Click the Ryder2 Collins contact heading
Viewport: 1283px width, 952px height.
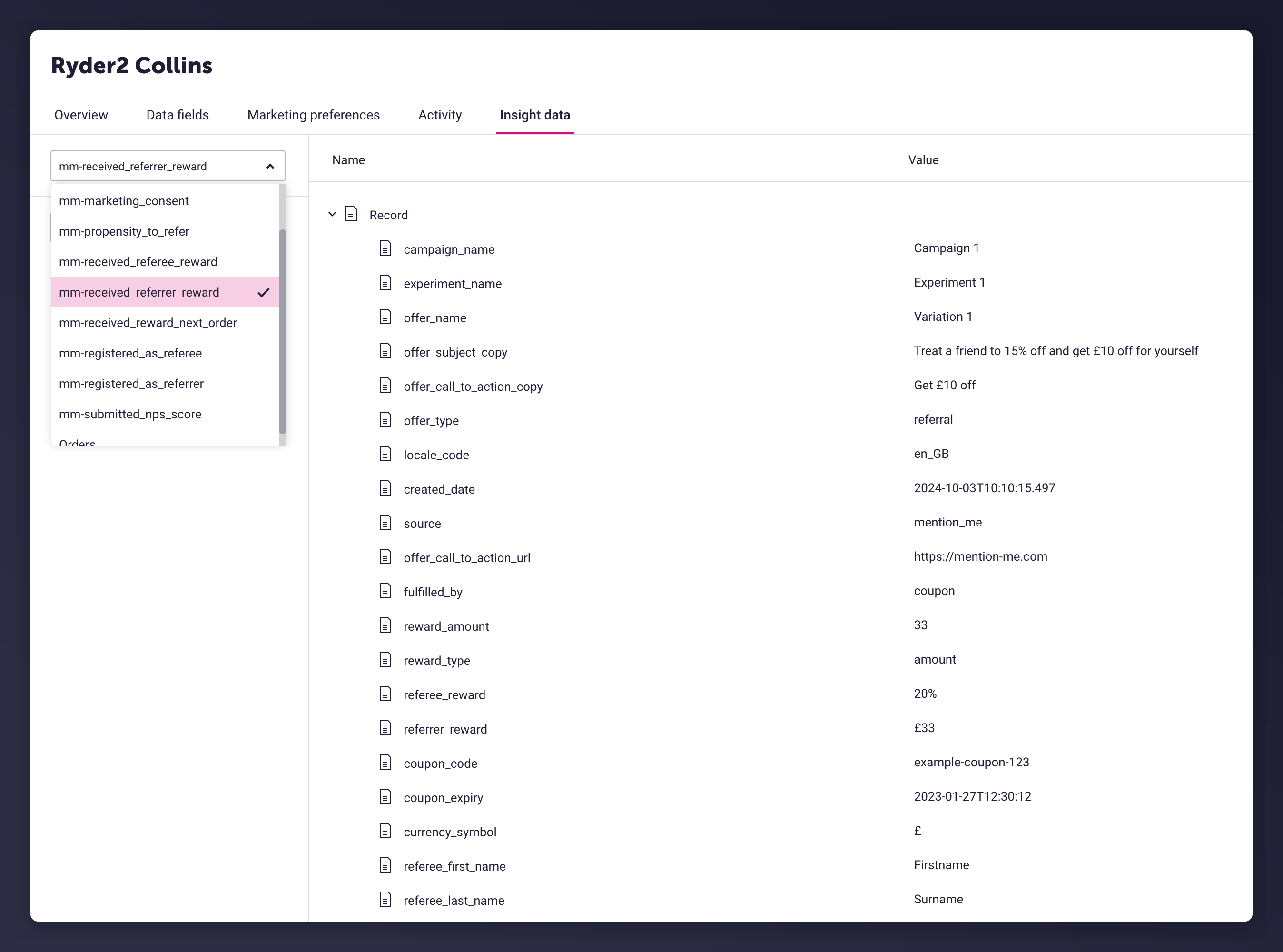pos(132,66)
